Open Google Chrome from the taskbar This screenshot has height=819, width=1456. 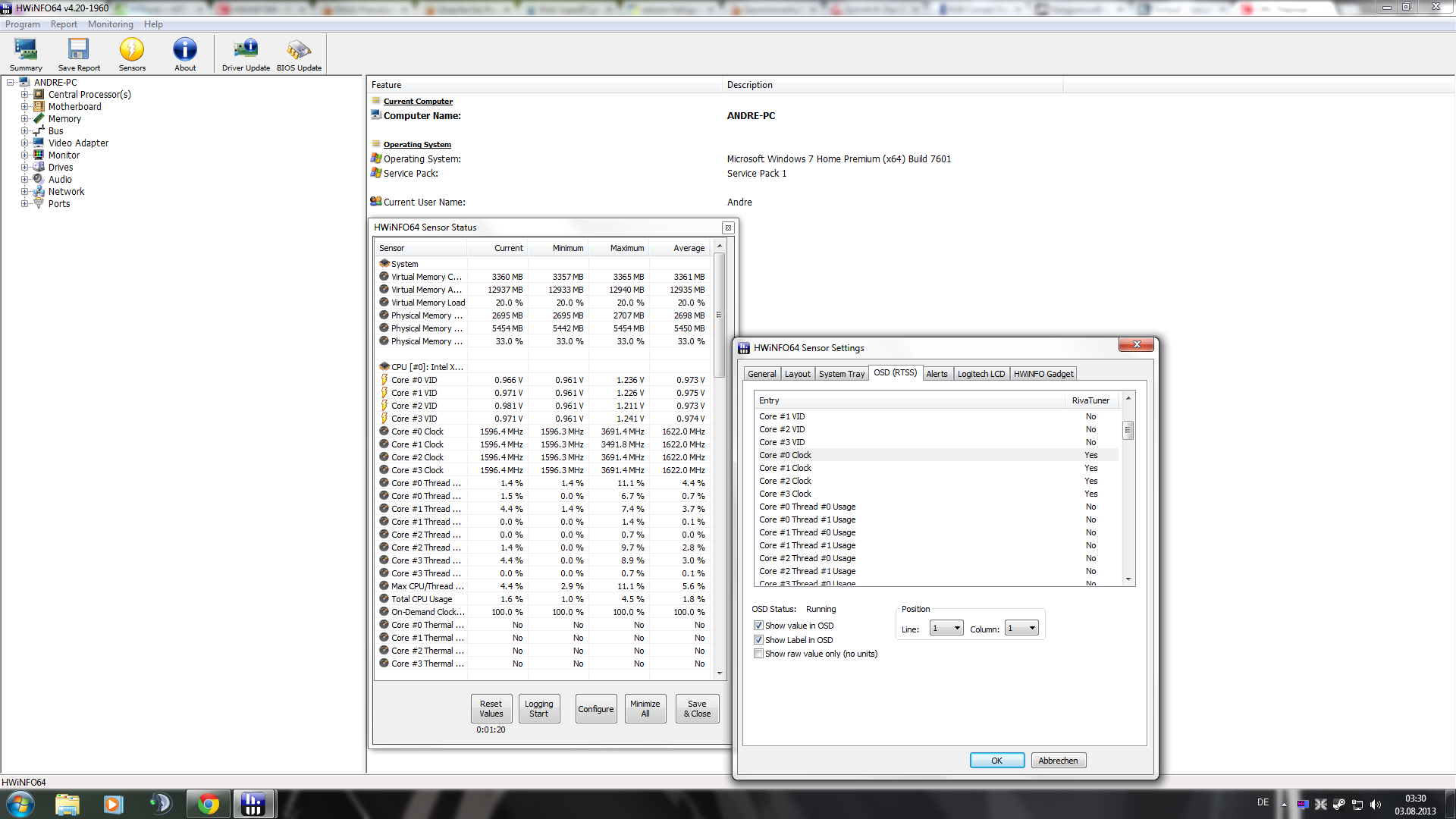point(208,804)
